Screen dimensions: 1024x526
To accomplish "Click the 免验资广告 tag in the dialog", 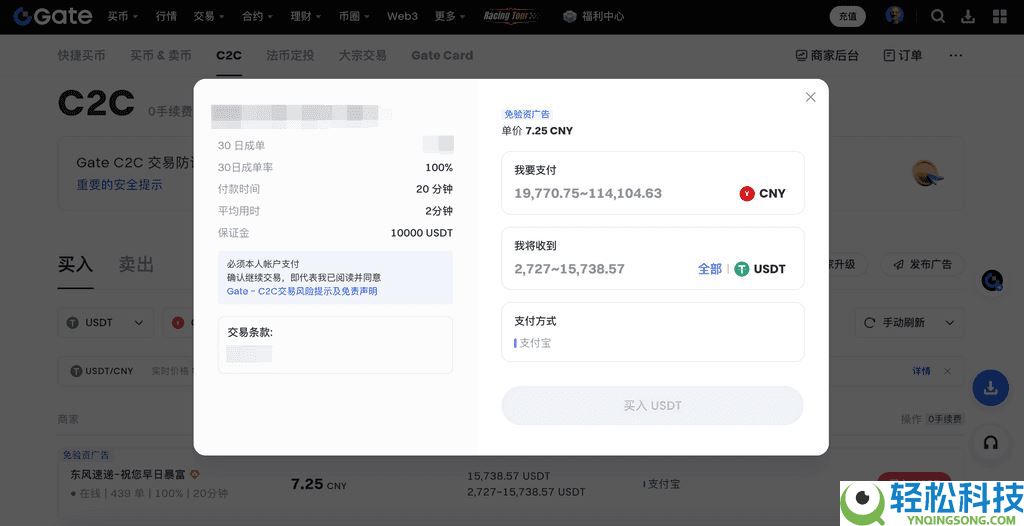I will tap(527, 114).
